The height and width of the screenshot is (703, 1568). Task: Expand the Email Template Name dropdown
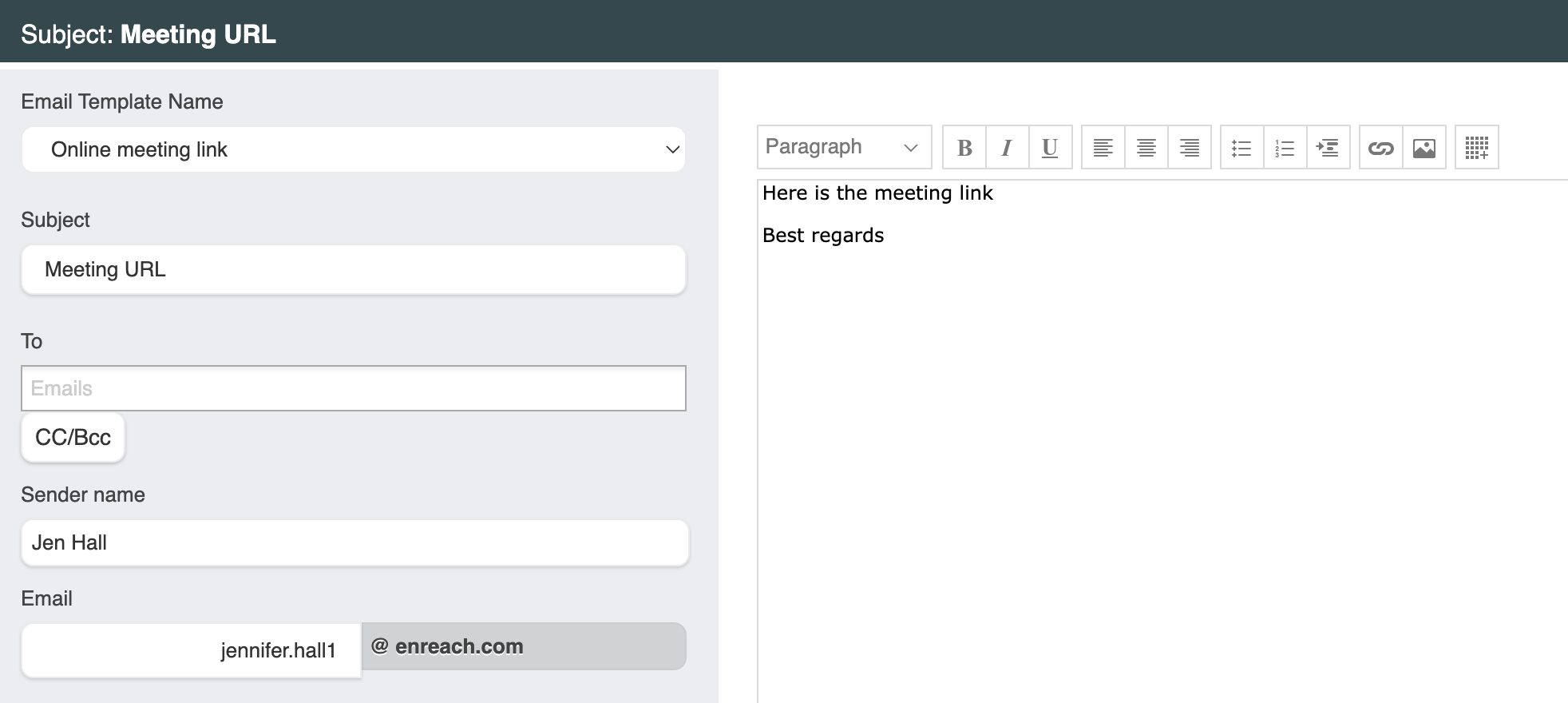pos(353,149)
